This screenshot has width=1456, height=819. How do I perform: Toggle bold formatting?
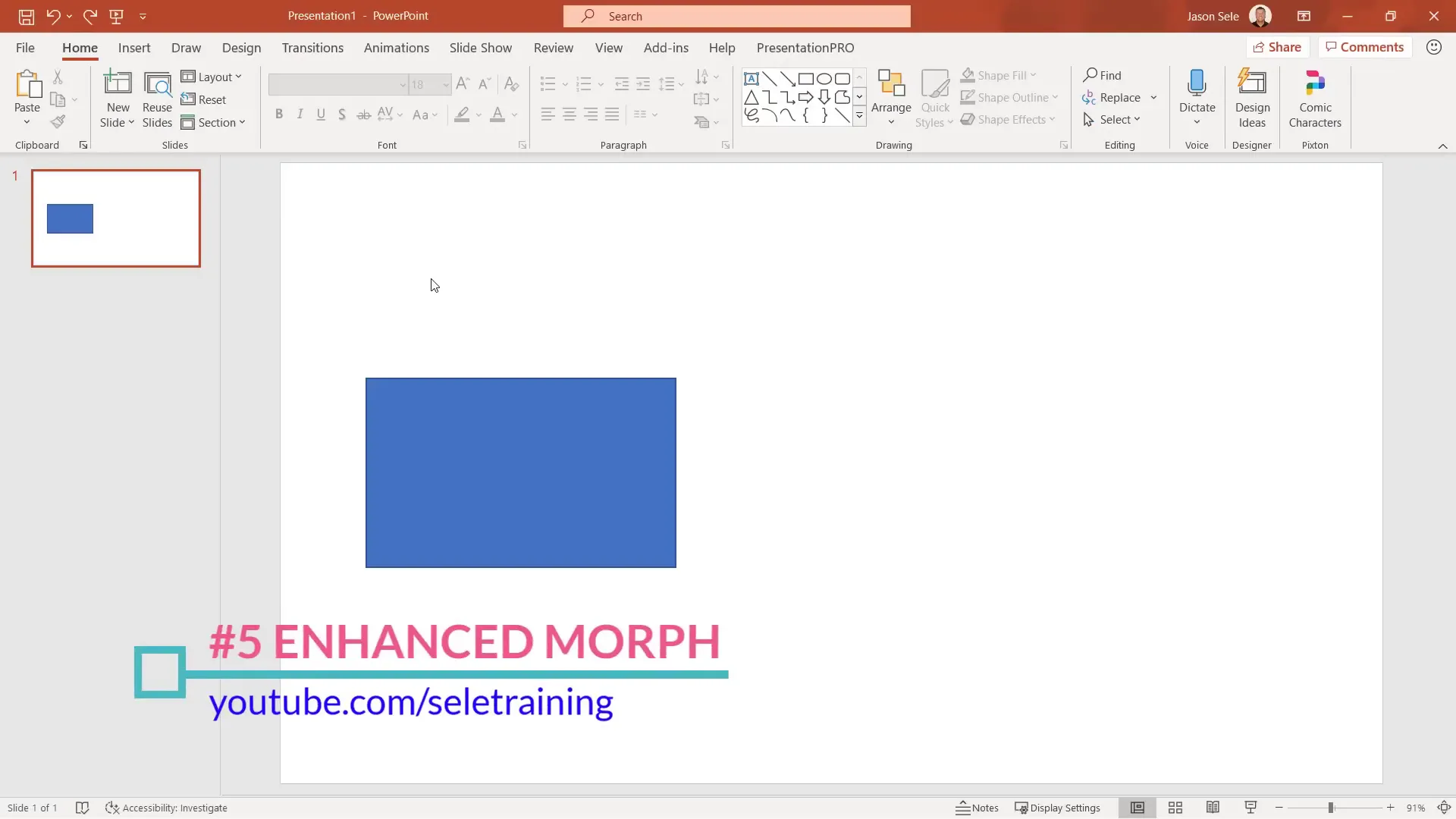[x=279, y=115]
